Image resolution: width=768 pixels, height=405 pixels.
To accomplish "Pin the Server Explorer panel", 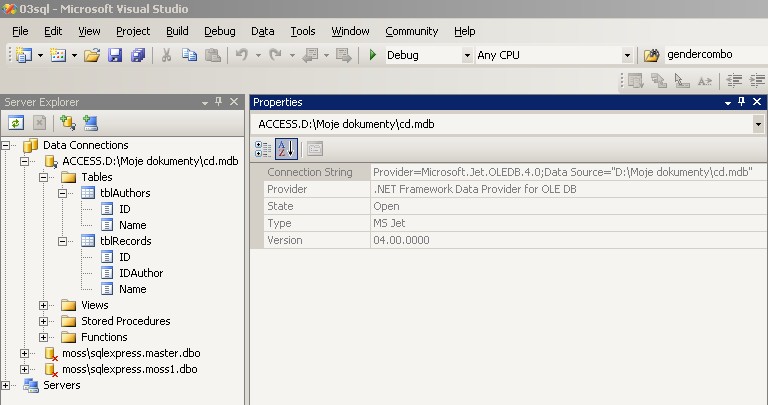I will click(218, 101).
